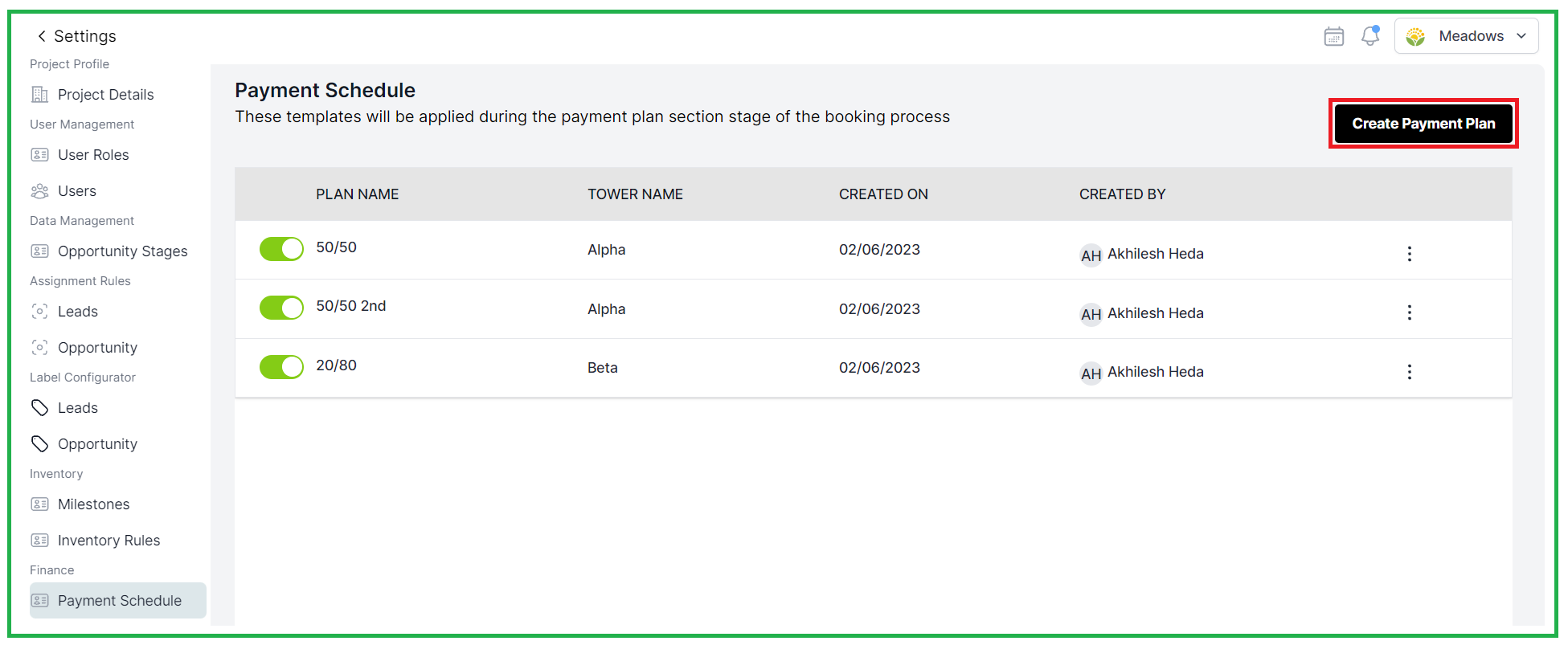This screenshot has width=1568, height=645.
Task: Disable the 50/50 payment plan toggle
Action: pos(281,249)
